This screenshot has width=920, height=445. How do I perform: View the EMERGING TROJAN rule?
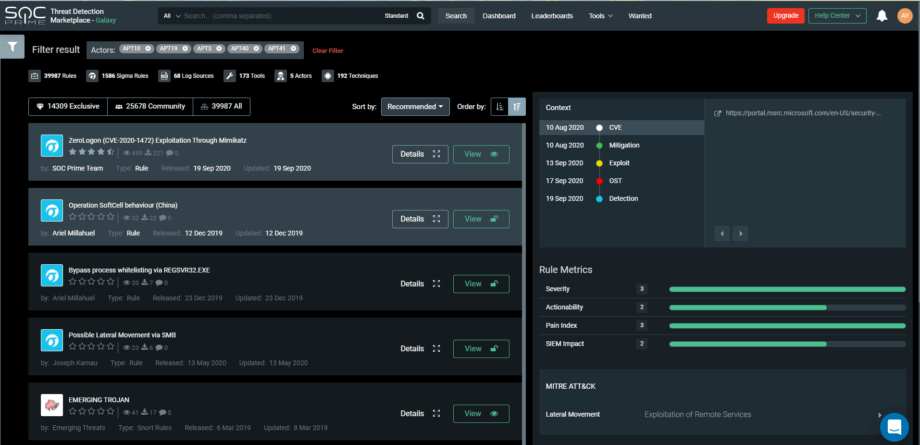coord(481,413)
